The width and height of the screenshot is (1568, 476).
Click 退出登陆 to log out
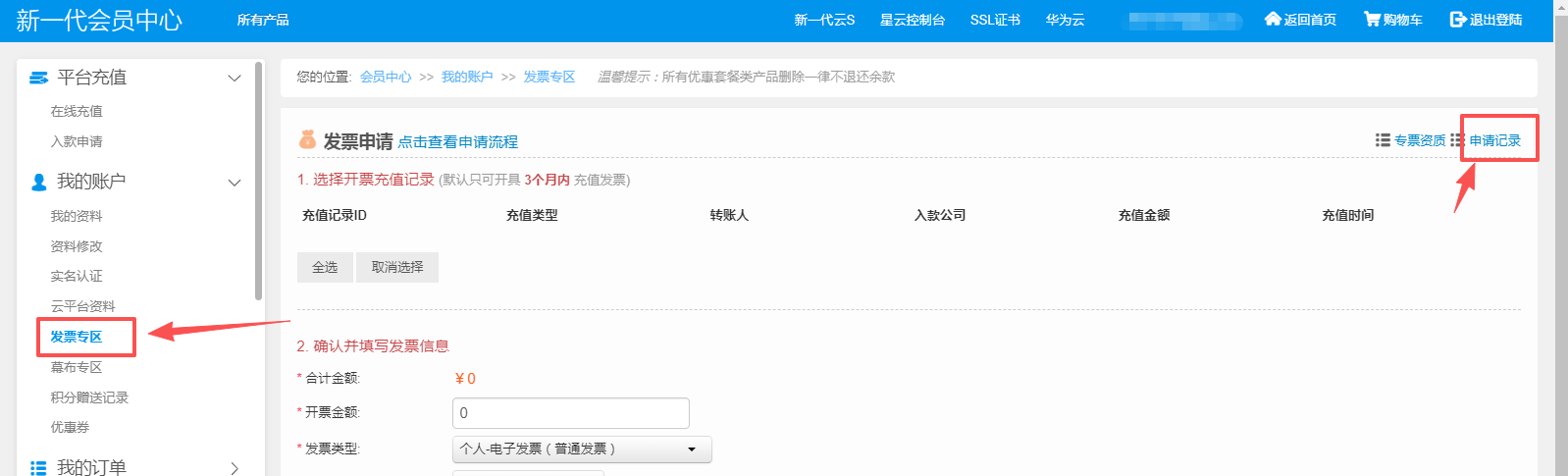1495,20
